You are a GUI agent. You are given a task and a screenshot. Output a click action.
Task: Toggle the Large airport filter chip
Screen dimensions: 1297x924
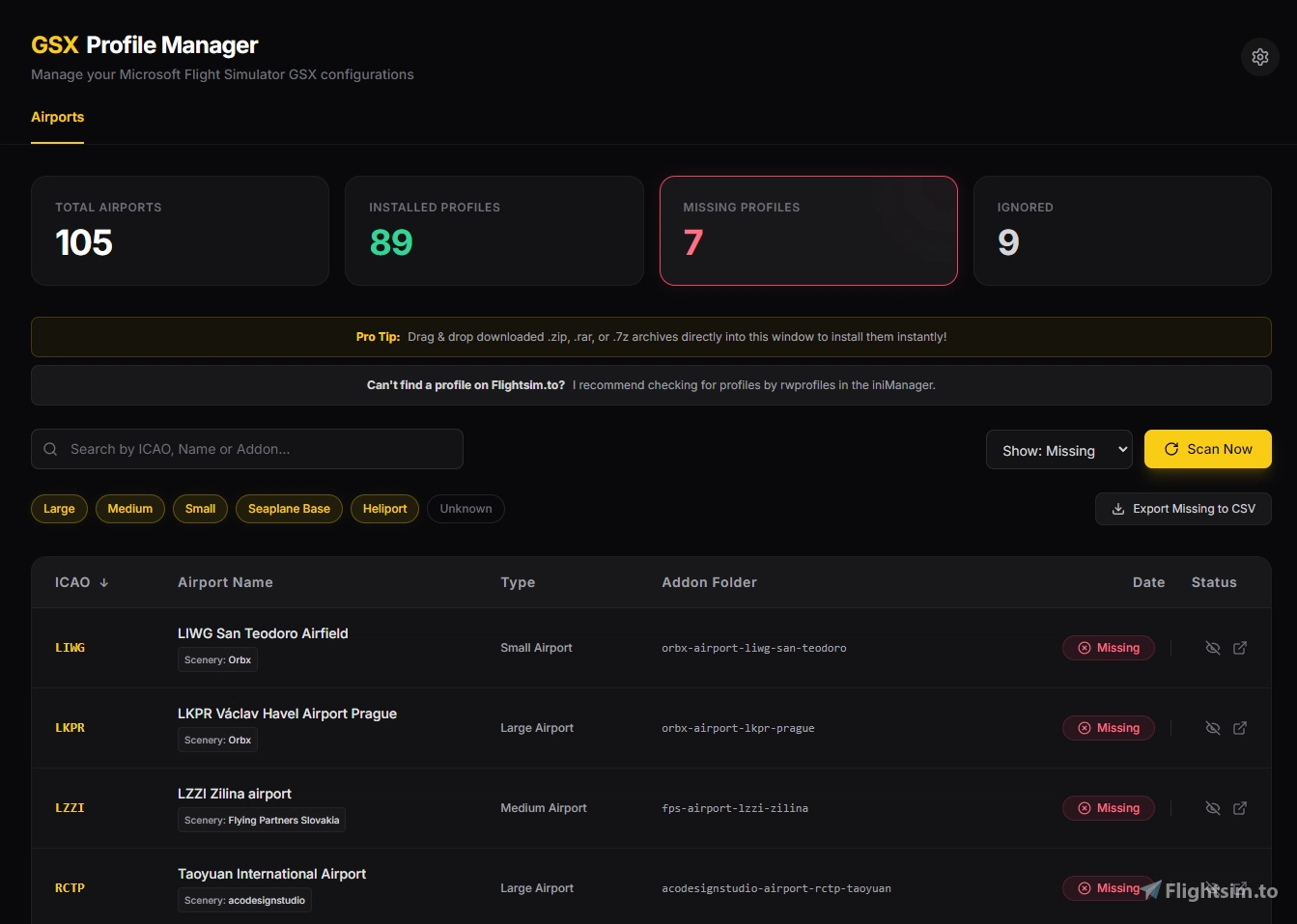(59, 509)
